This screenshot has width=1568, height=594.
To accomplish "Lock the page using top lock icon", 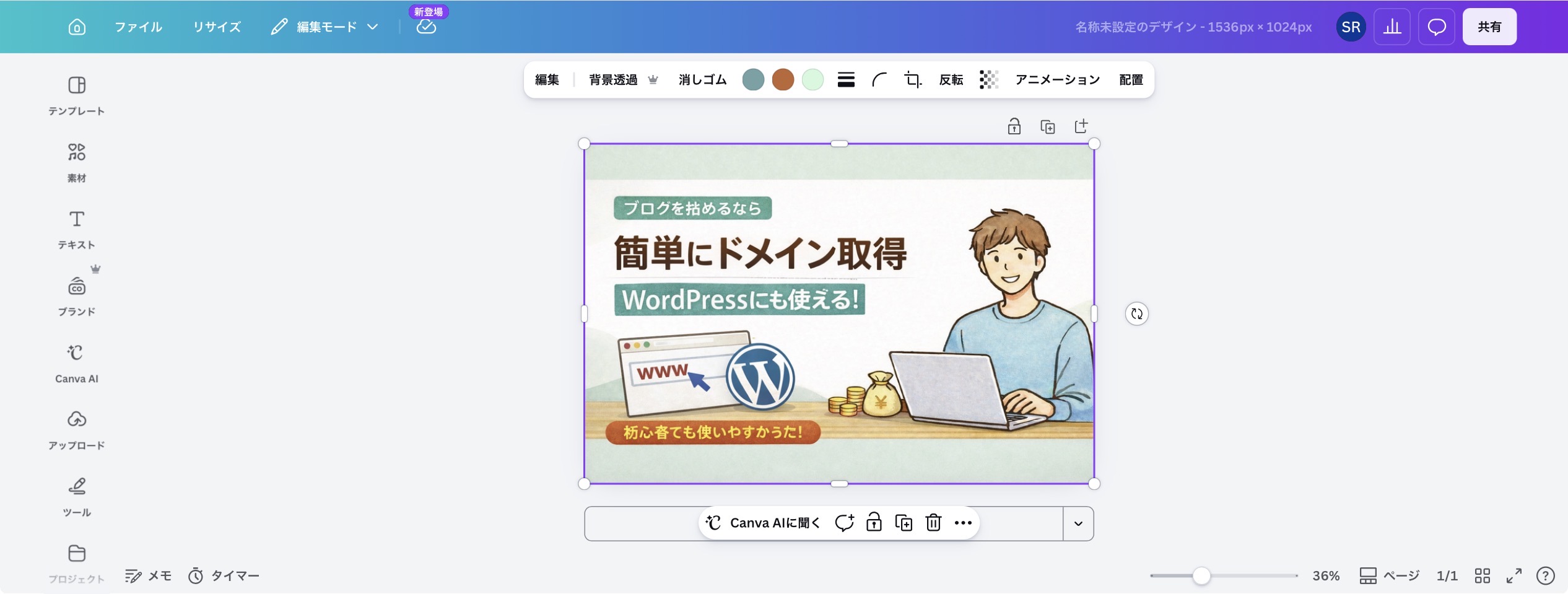I will 1014,126.
